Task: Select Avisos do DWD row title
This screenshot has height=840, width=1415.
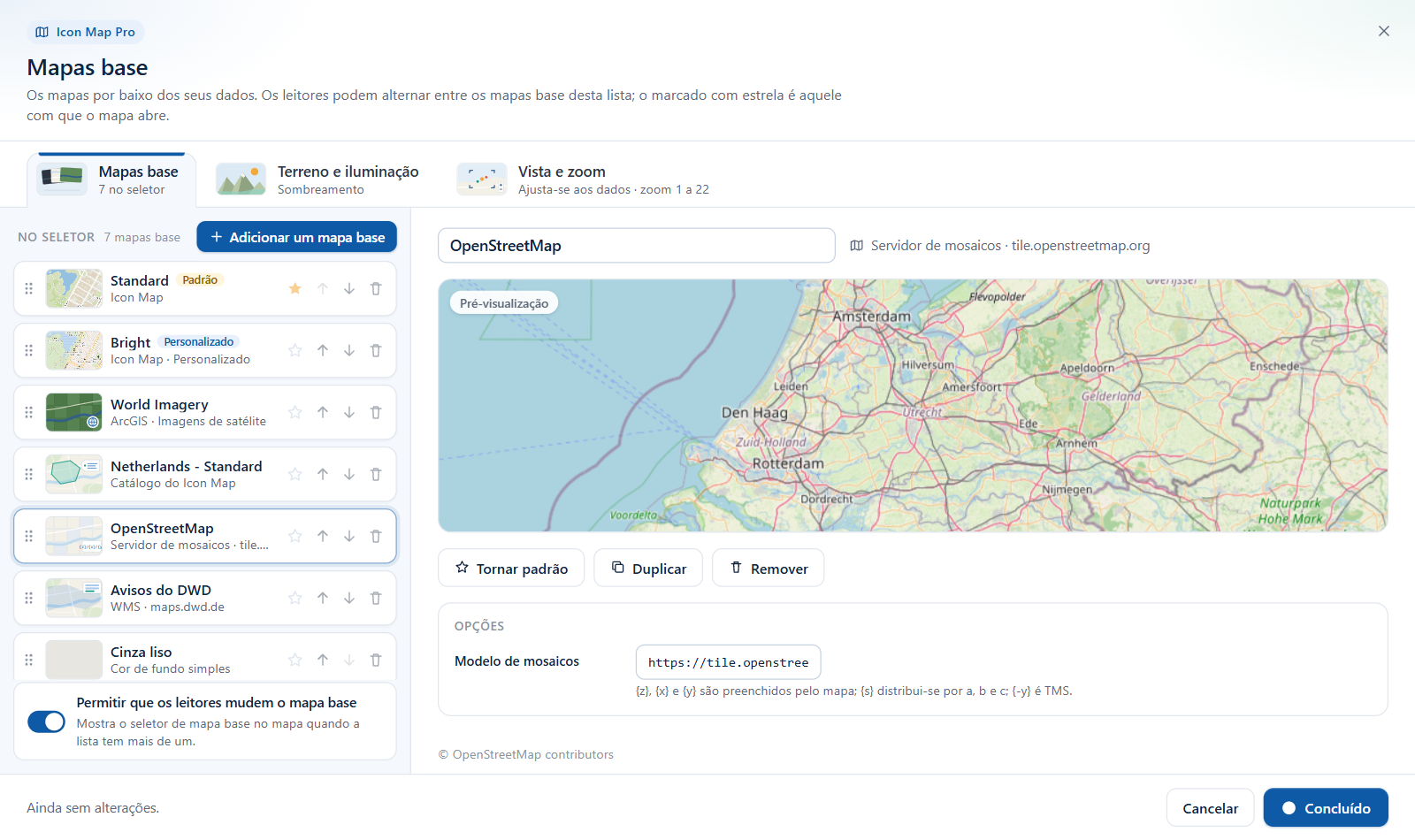Action: tap(161, 590)
